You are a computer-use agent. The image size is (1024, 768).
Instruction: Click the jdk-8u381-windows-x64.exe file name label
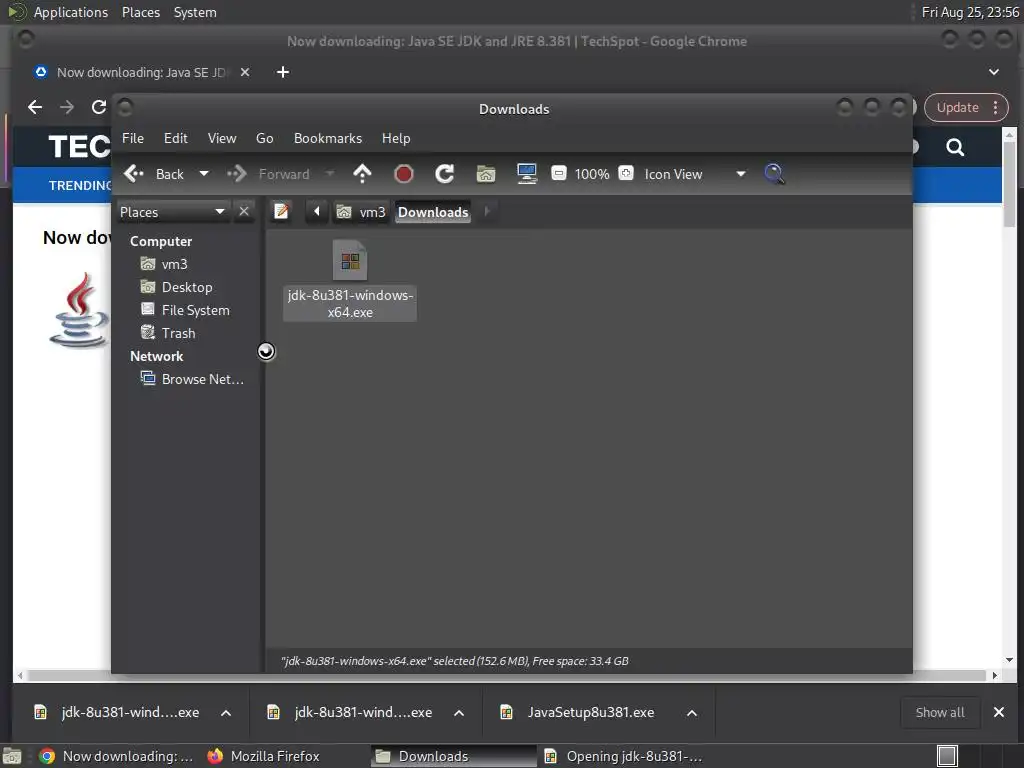click(x=350, y=304)
